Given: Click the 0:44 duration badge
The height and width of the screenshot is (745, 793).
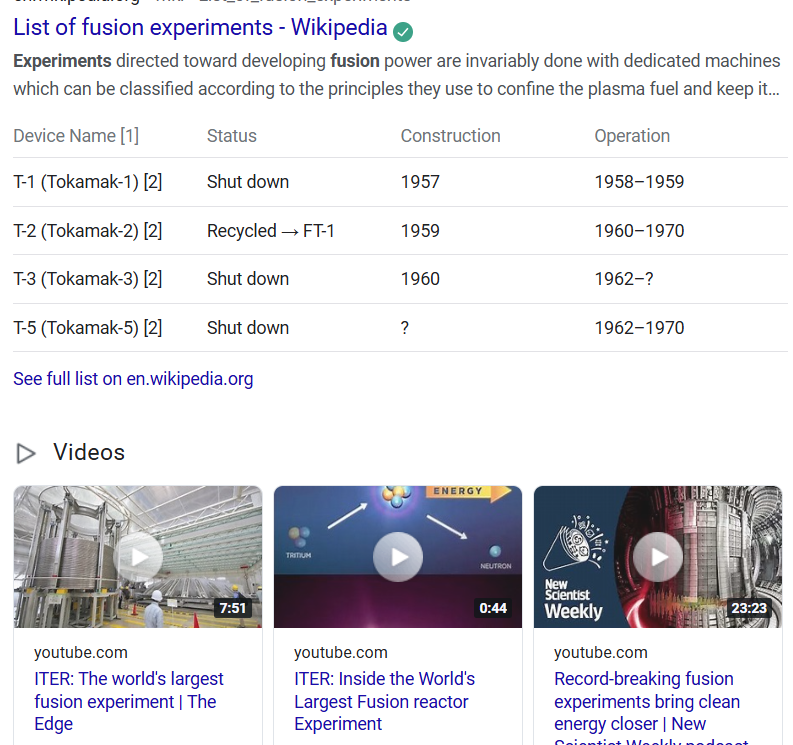Looking at the screenshot, I should [493, 608].
